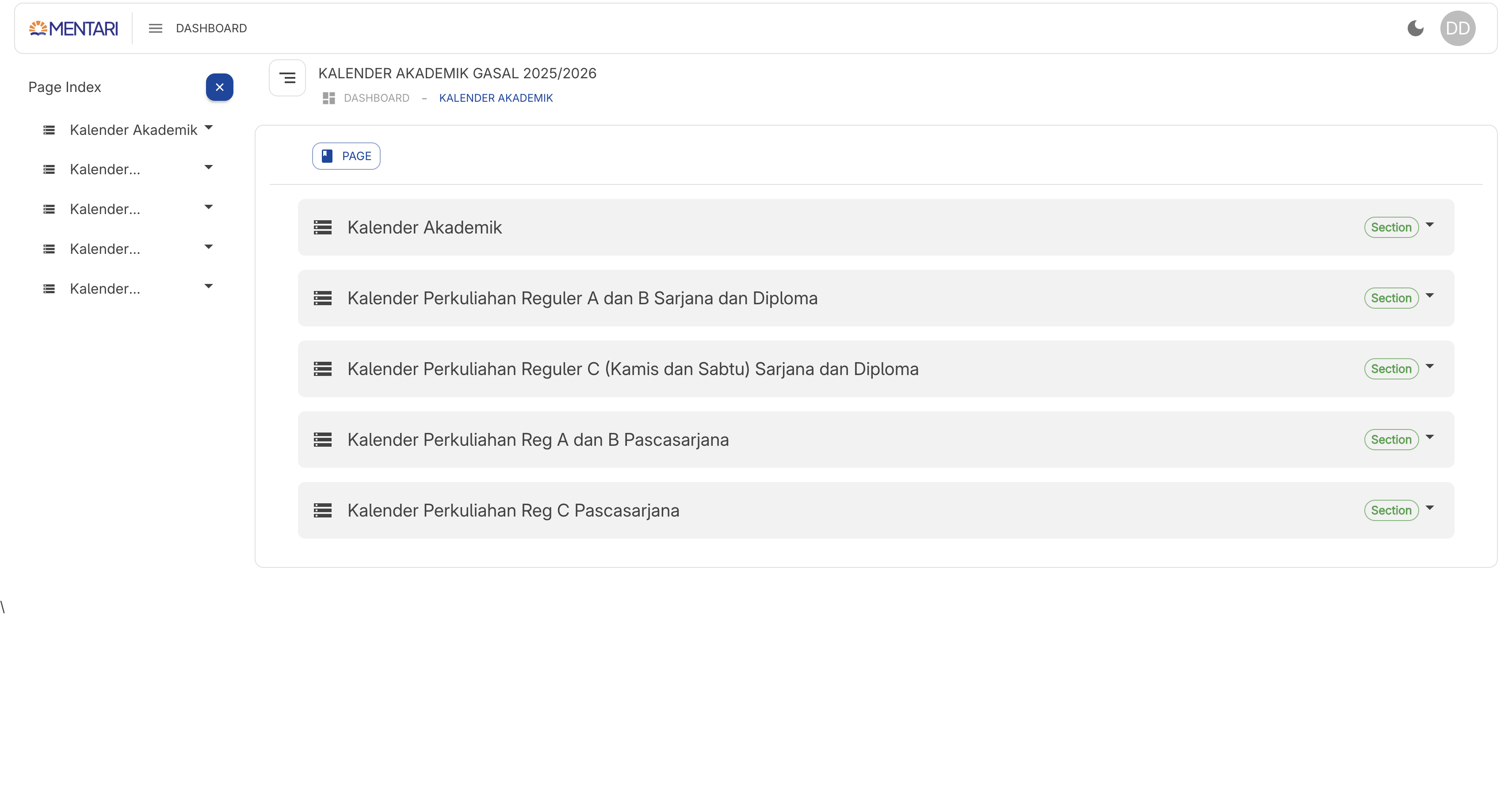
Task: Expand the Reg A dan B Pascasarjana section
Action: tap(1430, 437)
